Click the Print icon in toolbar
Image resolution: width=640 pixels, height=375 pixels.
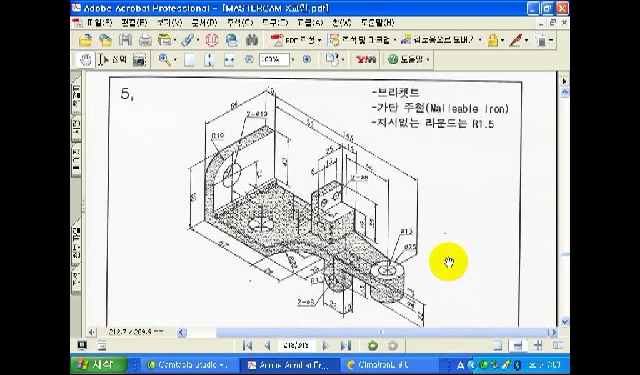coord(145,40)
